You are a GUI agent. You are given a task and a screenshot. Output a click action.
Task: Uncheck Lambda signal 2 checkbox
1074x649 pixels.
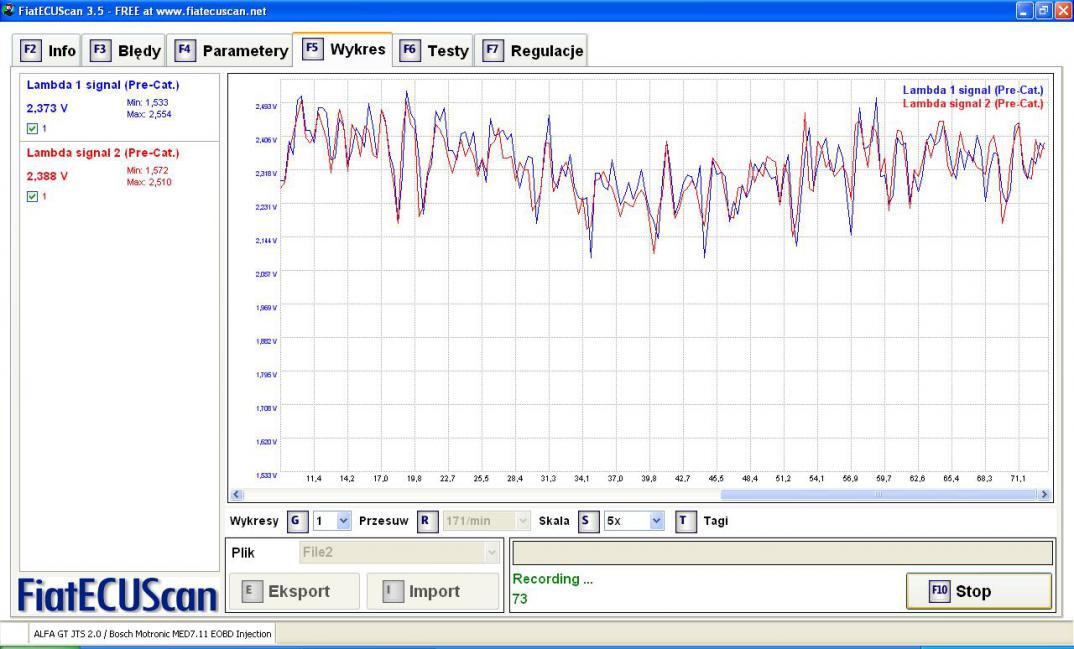point(32,196)
